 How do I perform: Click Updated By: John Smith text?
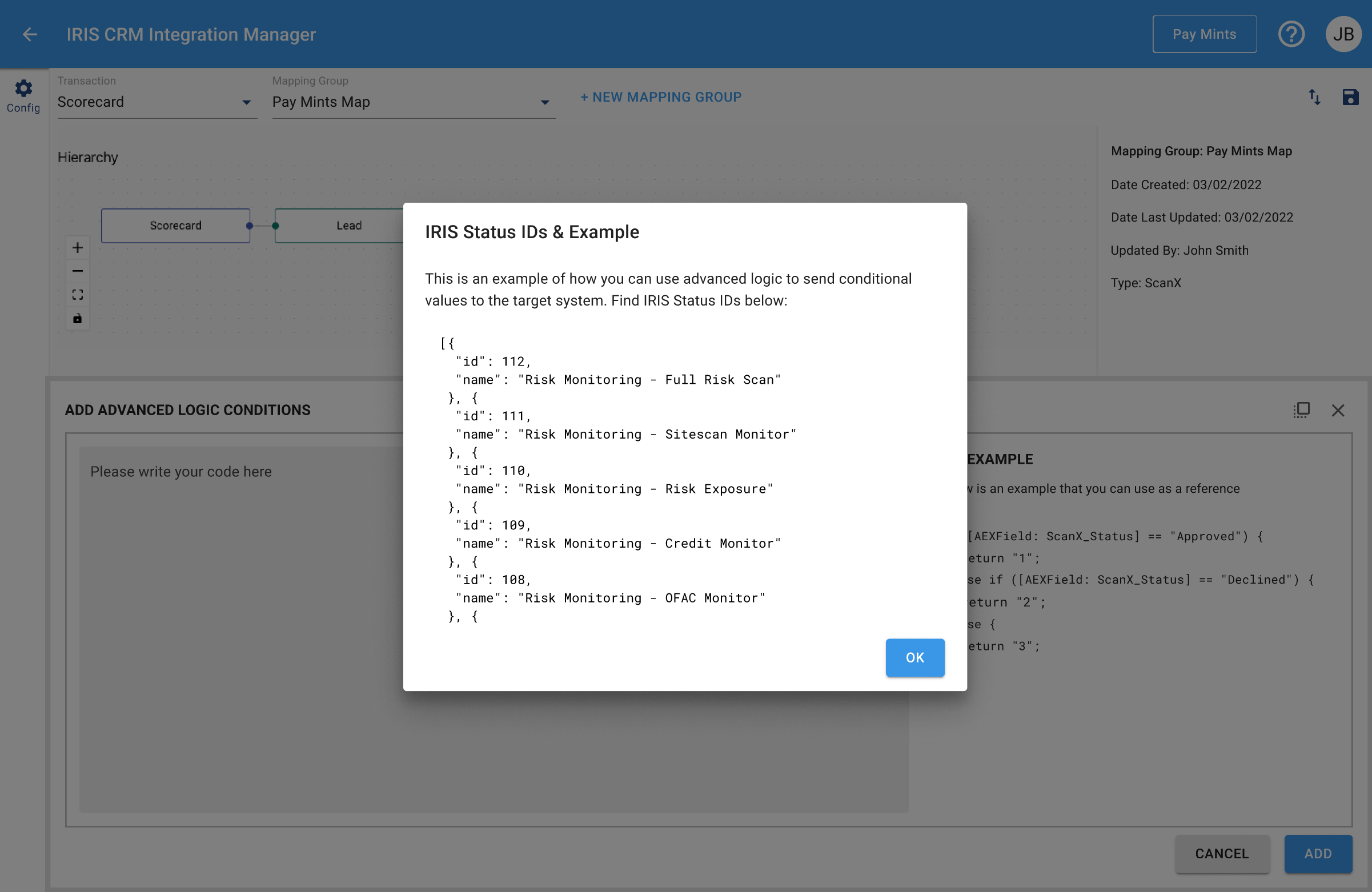(1180, 250)
